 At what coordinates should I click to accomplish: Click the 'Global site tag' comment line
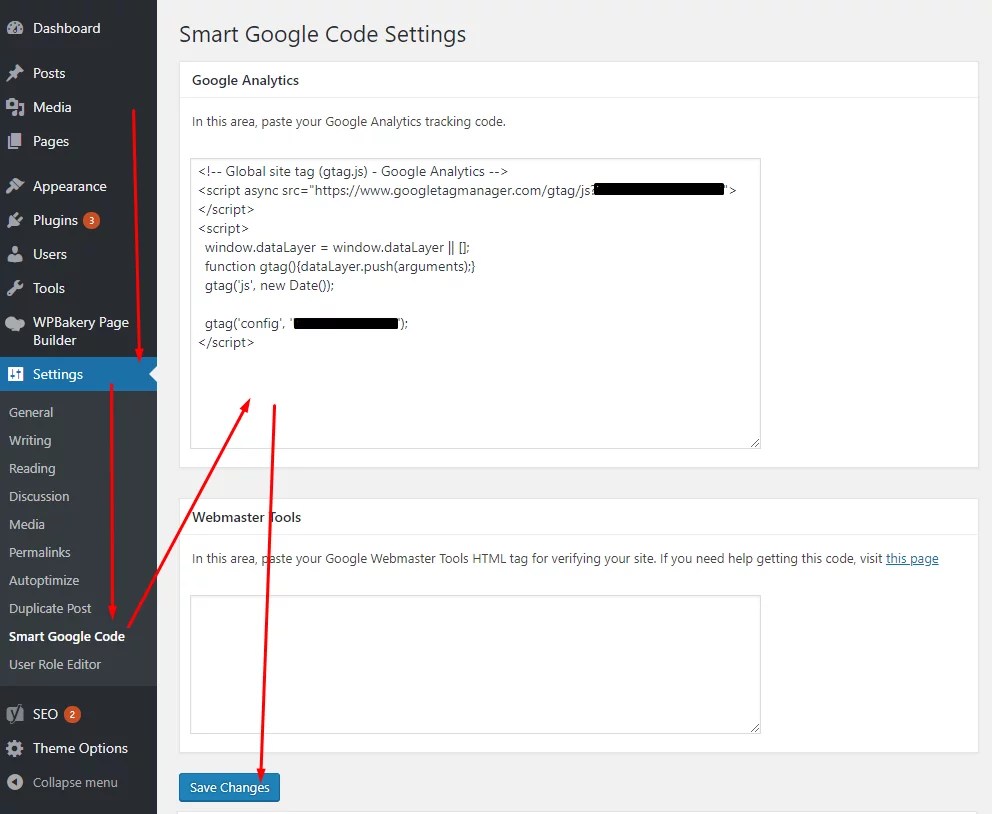pyautogui.click(x=353, y=171)
